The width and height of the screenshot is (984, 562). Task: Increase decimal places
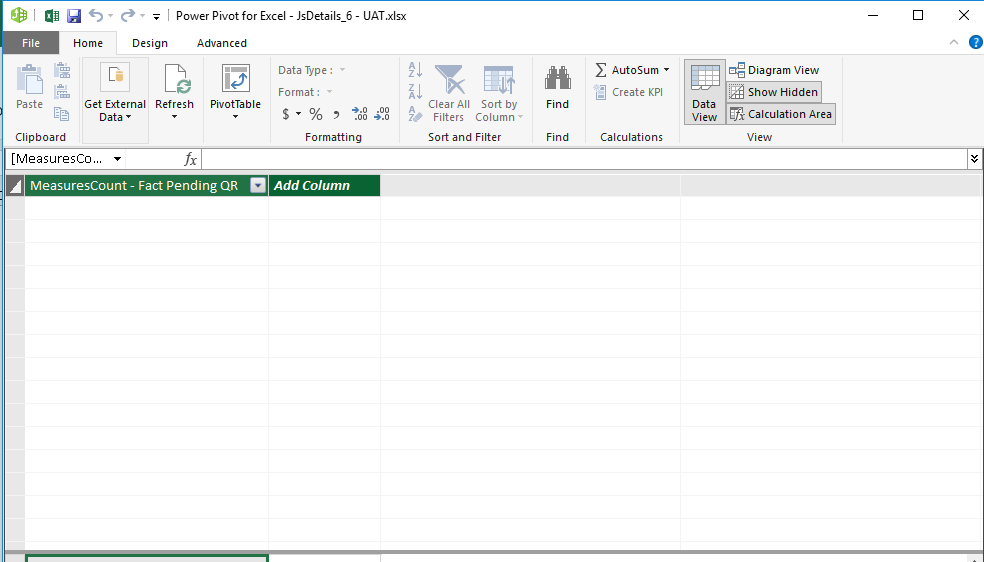360,114
